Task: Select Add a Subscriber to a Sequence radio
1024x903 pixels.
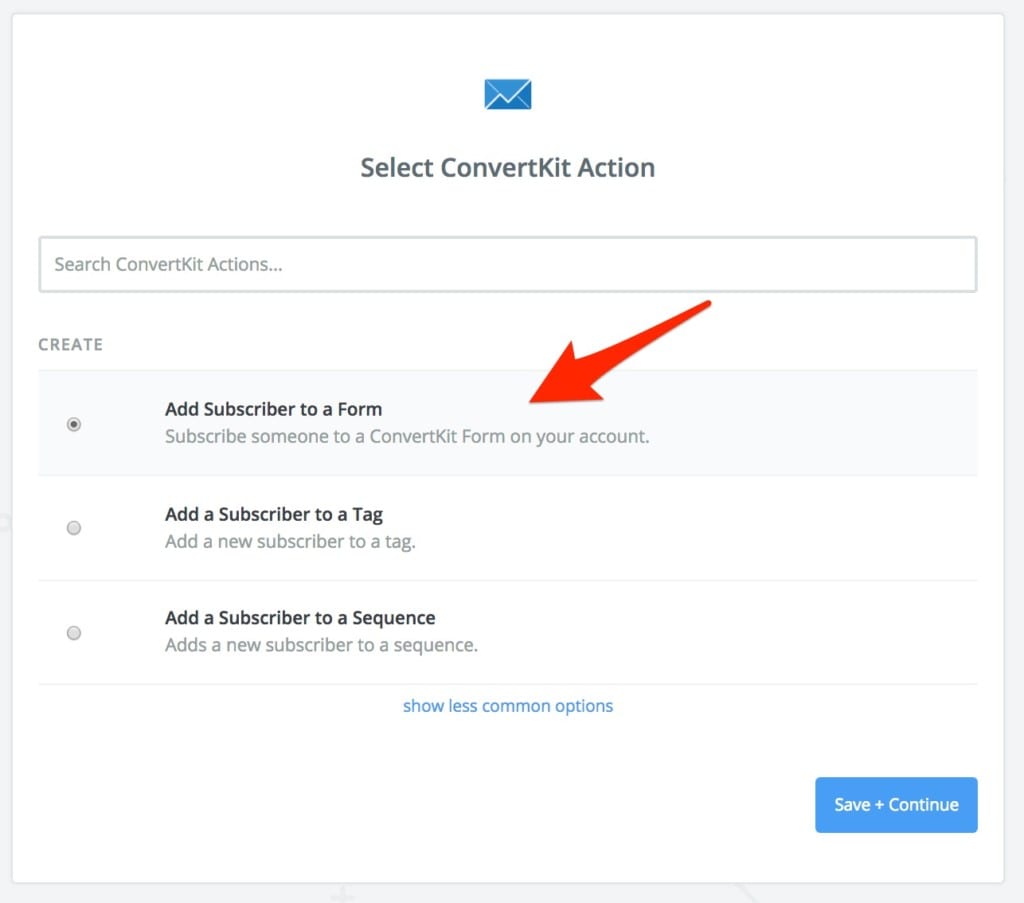Action: [74, 633]
